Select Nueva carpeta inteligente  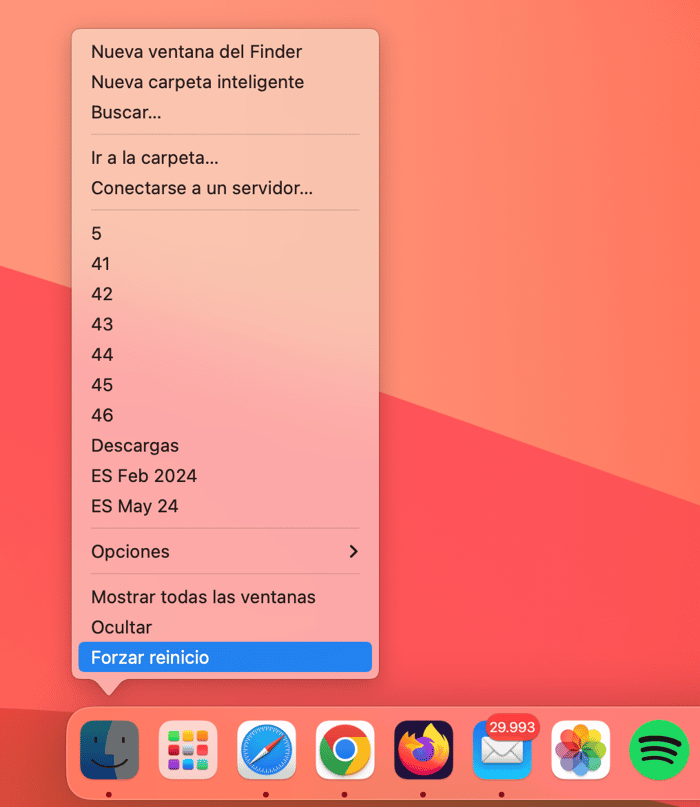[225, 82]
